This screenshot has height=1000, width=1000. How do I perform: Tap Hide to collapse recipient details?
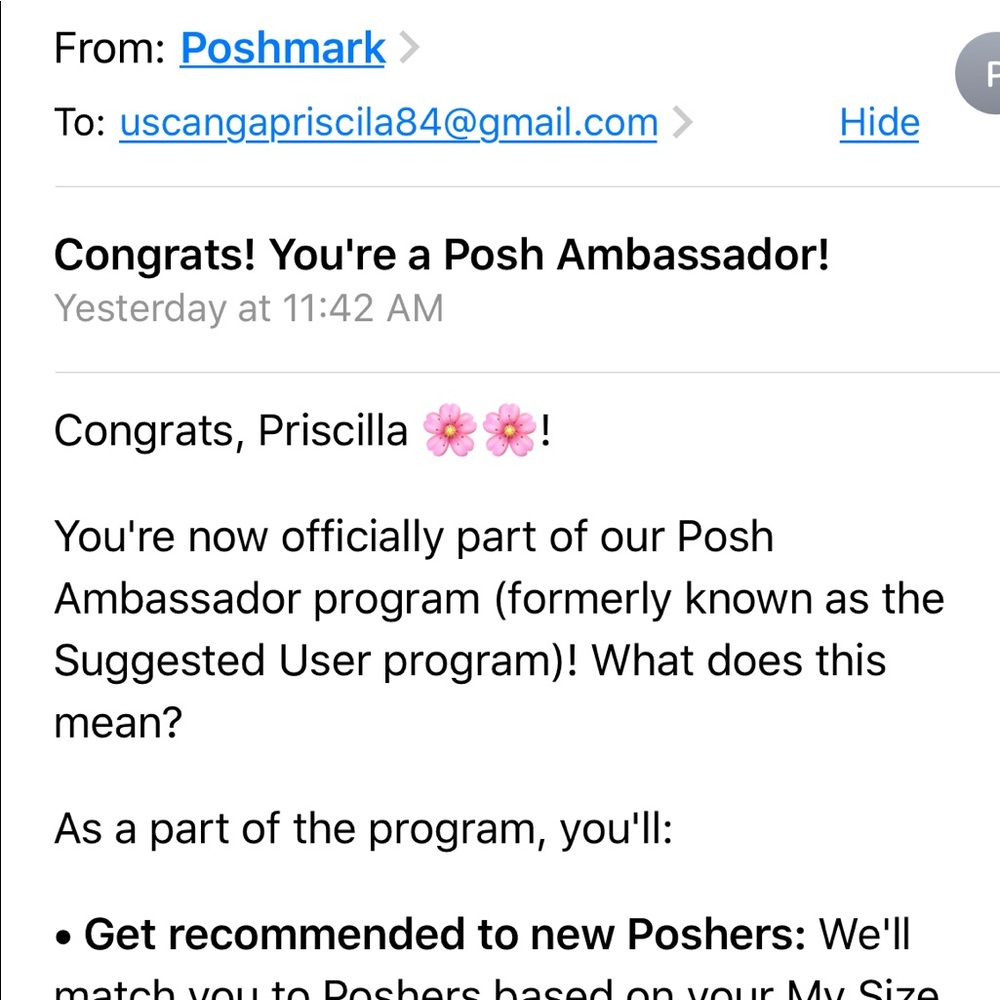pos(878,122)
